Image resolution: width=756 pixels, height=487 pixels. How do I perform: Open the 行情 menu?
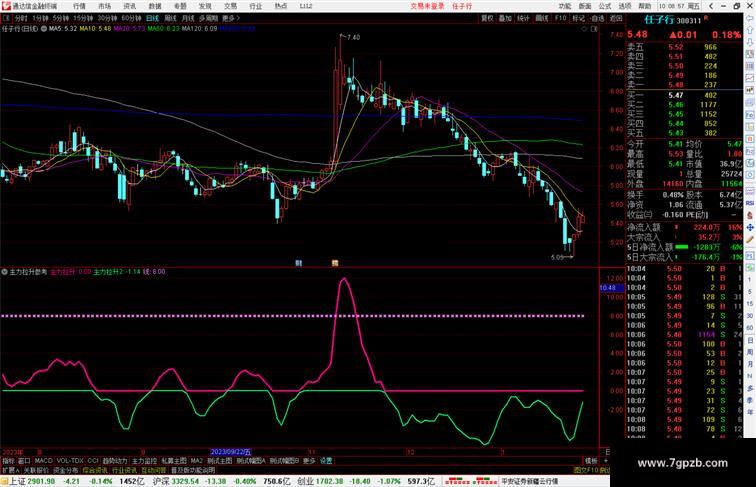(79, 6)
